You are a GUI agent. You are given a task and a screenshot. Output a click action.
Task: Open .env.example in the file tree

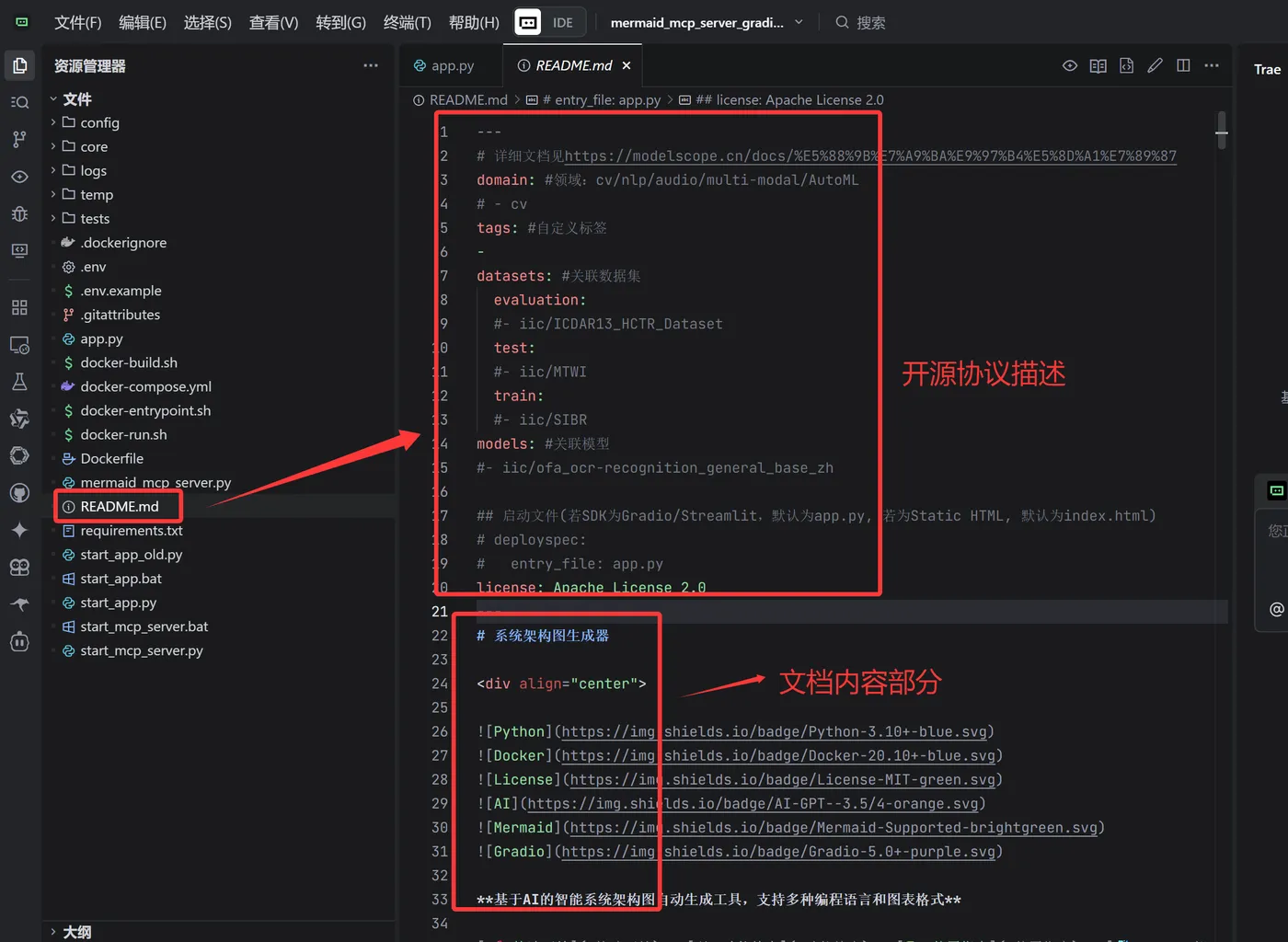[121, 291]
